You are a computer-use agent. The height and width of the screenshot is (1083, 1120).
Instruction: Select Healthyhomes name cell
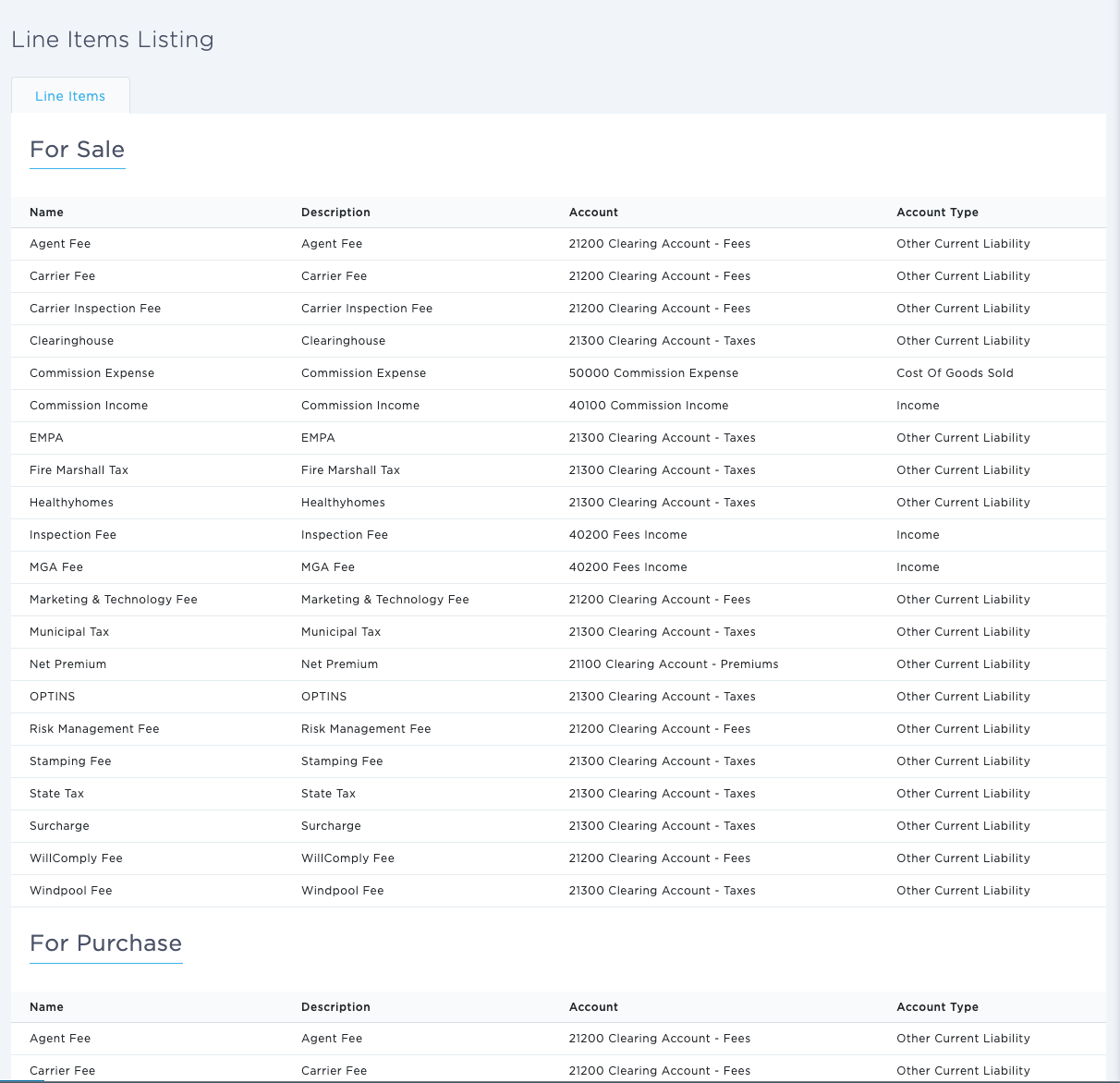71,503
